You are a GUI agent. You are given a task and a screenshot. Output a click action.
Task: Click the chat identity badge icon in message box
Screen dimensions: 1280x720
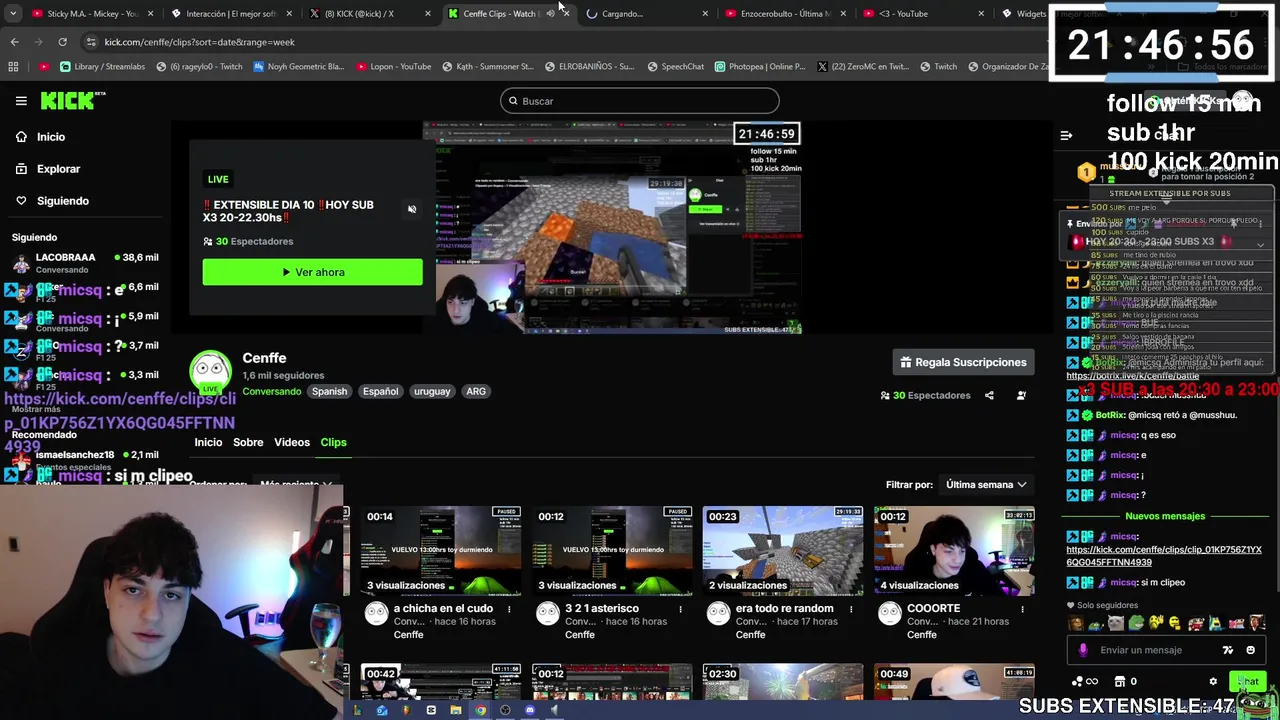tap(1228, 650)
